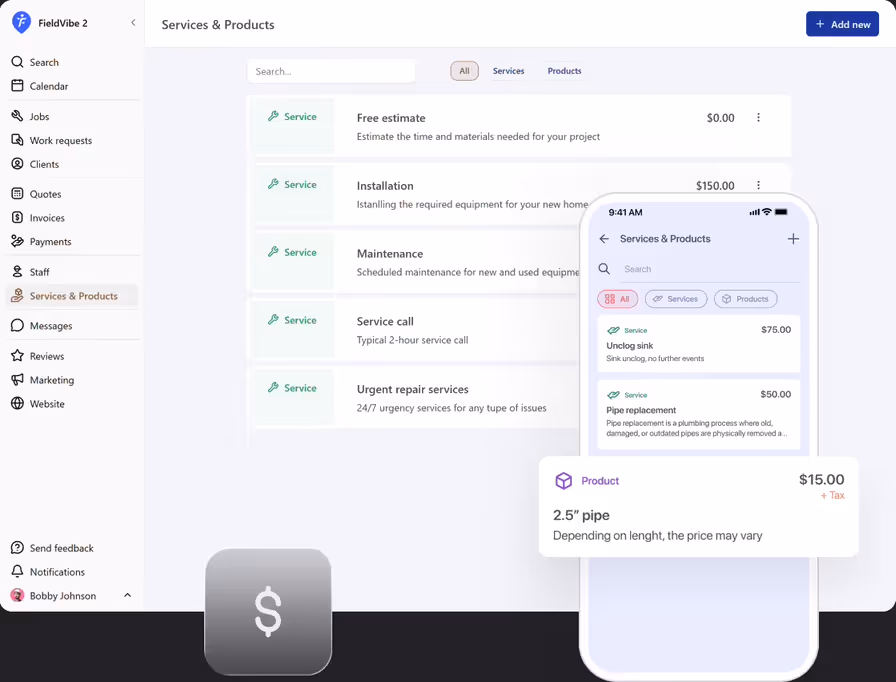The width and height of the screenshot is (896, 682).
Task: Focus the desktop Search... field
Action: (x=331, y=71)
